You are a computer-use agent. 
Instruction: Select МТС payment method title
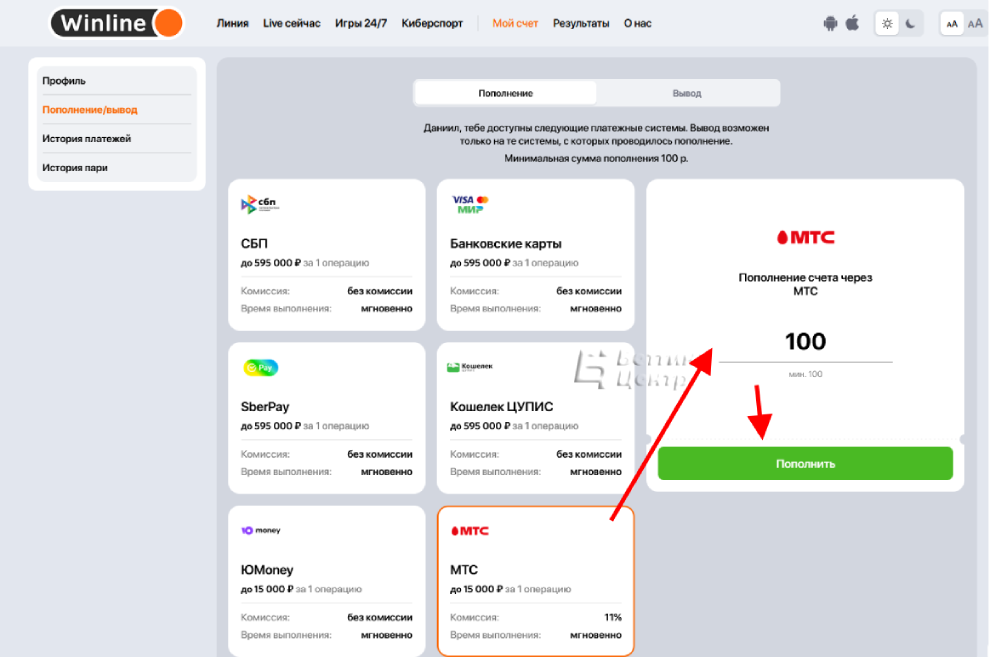point(464,570)
